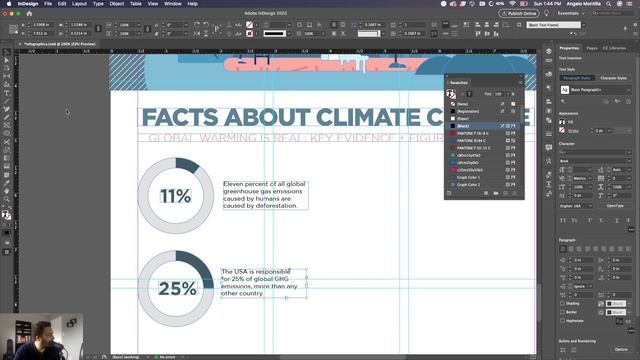
Task: Open the Layers panel icon in dock
Action: pos(549,51)
